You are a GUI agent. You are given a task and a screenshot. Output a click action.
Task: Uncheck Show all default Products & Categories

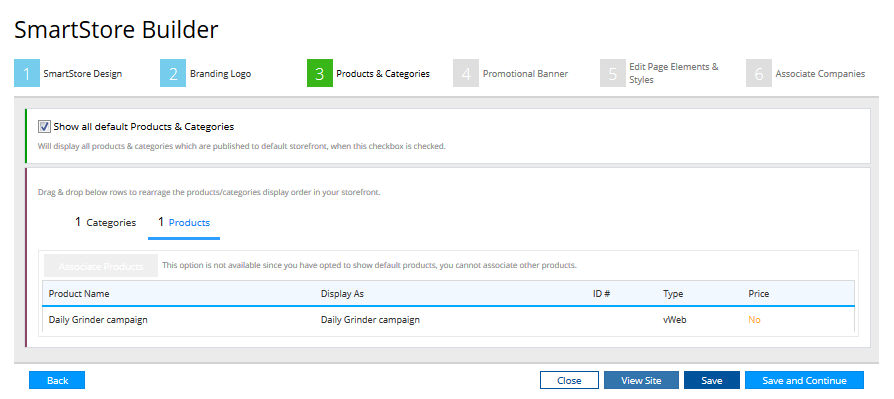point(44,127)
